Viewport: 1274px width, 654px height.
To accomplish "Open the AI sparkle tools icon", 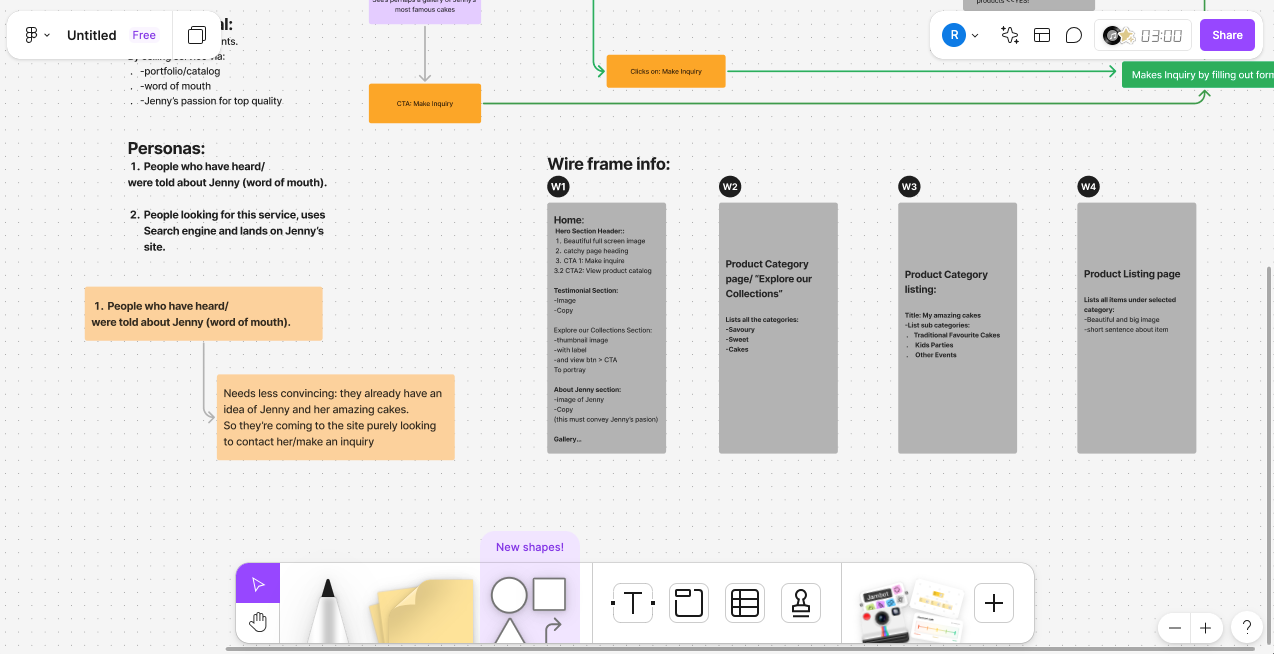I will [1010, 35].
